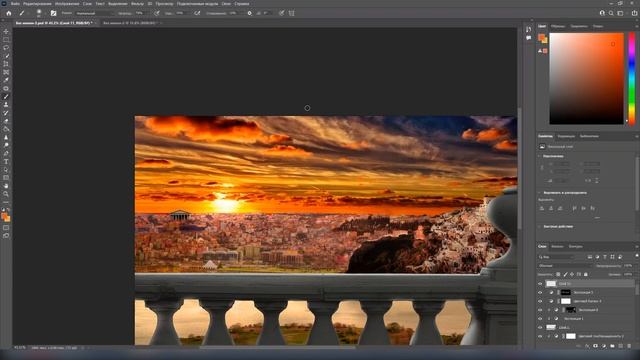Switch to the Библиотеки tab
Viewport: 640px width, 360px height.
[589, 136]
